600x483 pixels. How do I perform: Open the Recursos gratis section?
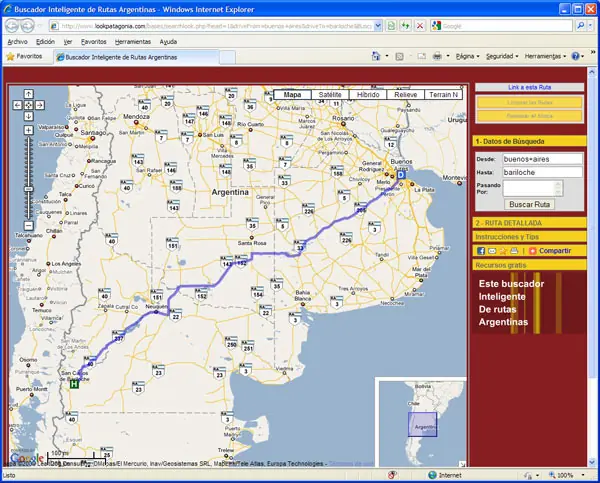tap(529, 265)
